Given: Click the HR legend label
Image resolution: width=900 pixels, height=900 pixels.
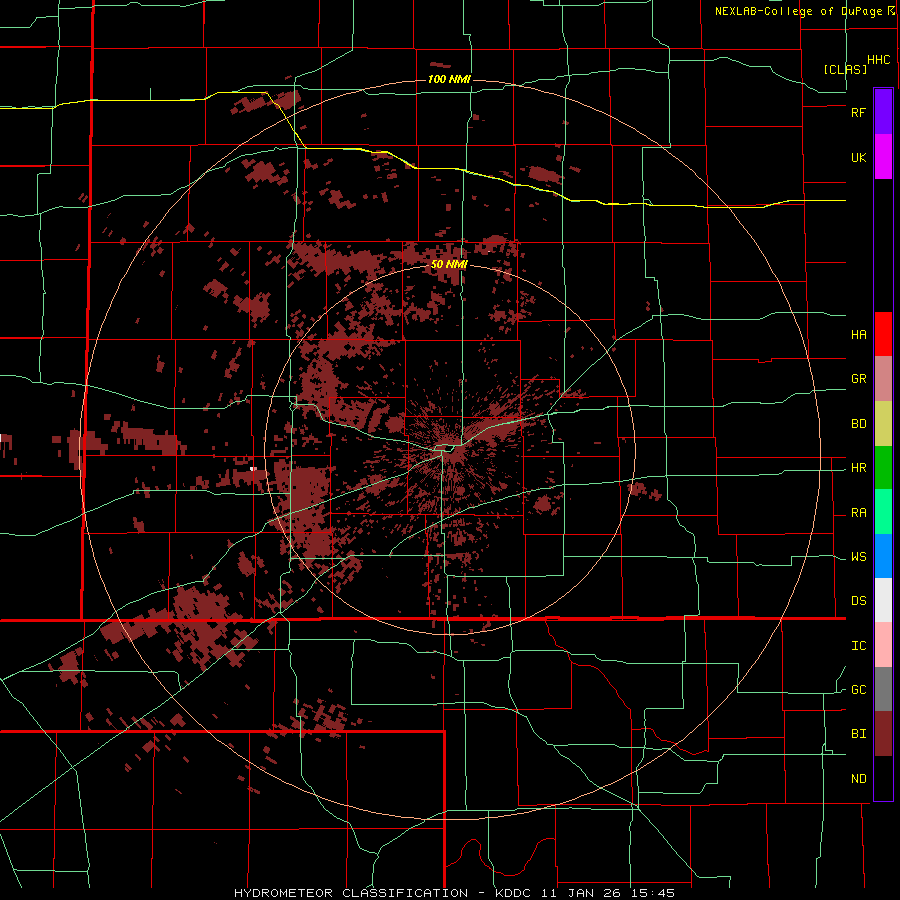Looking at the screenshot, I should tap(858, 468).
